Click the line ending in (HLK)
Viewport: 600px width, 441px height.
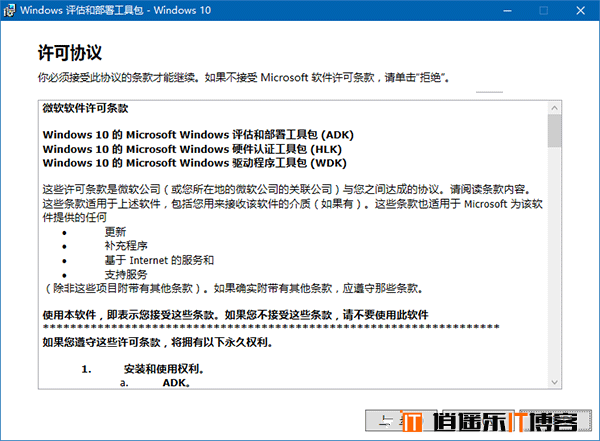tap(192, 149)
